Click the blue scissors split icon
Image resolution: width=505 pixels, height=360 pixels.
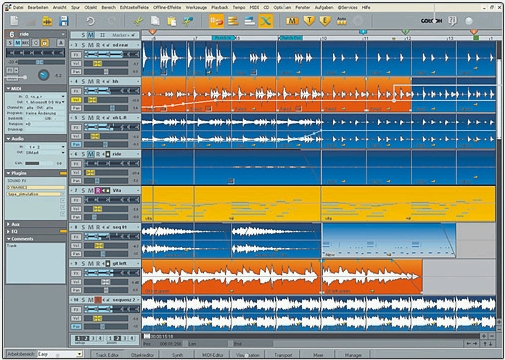pyautogui.click(x=188, y=21)
